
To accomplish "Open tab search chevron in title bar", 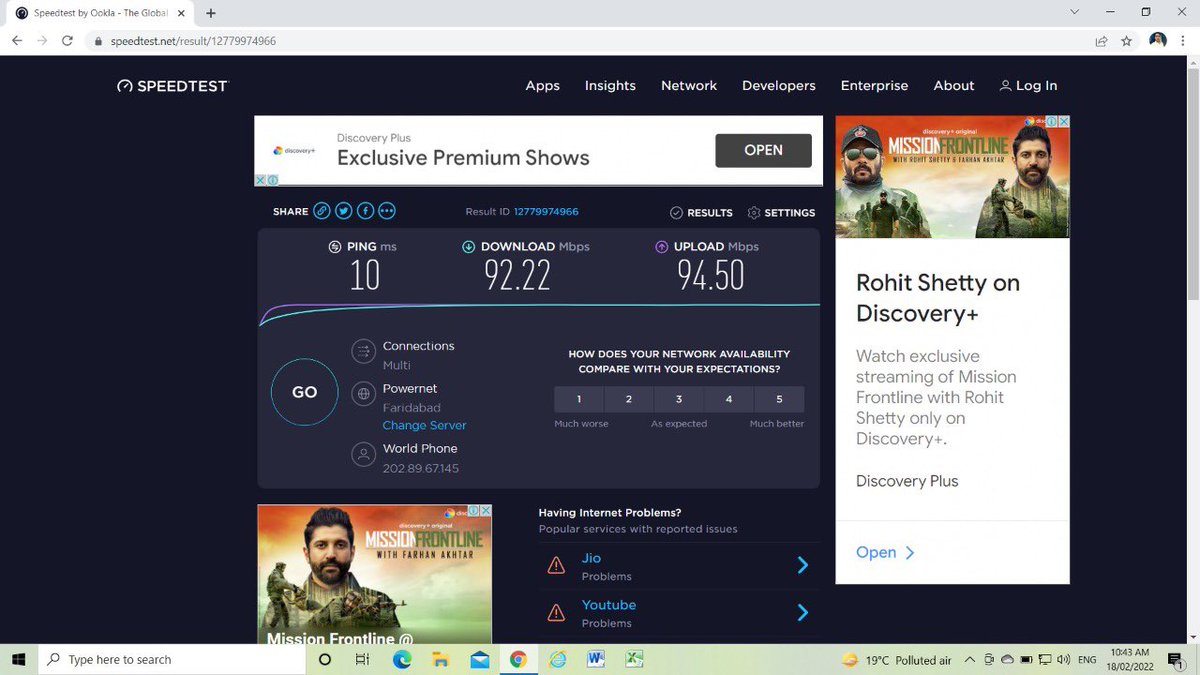I will tap(1074, 12).
